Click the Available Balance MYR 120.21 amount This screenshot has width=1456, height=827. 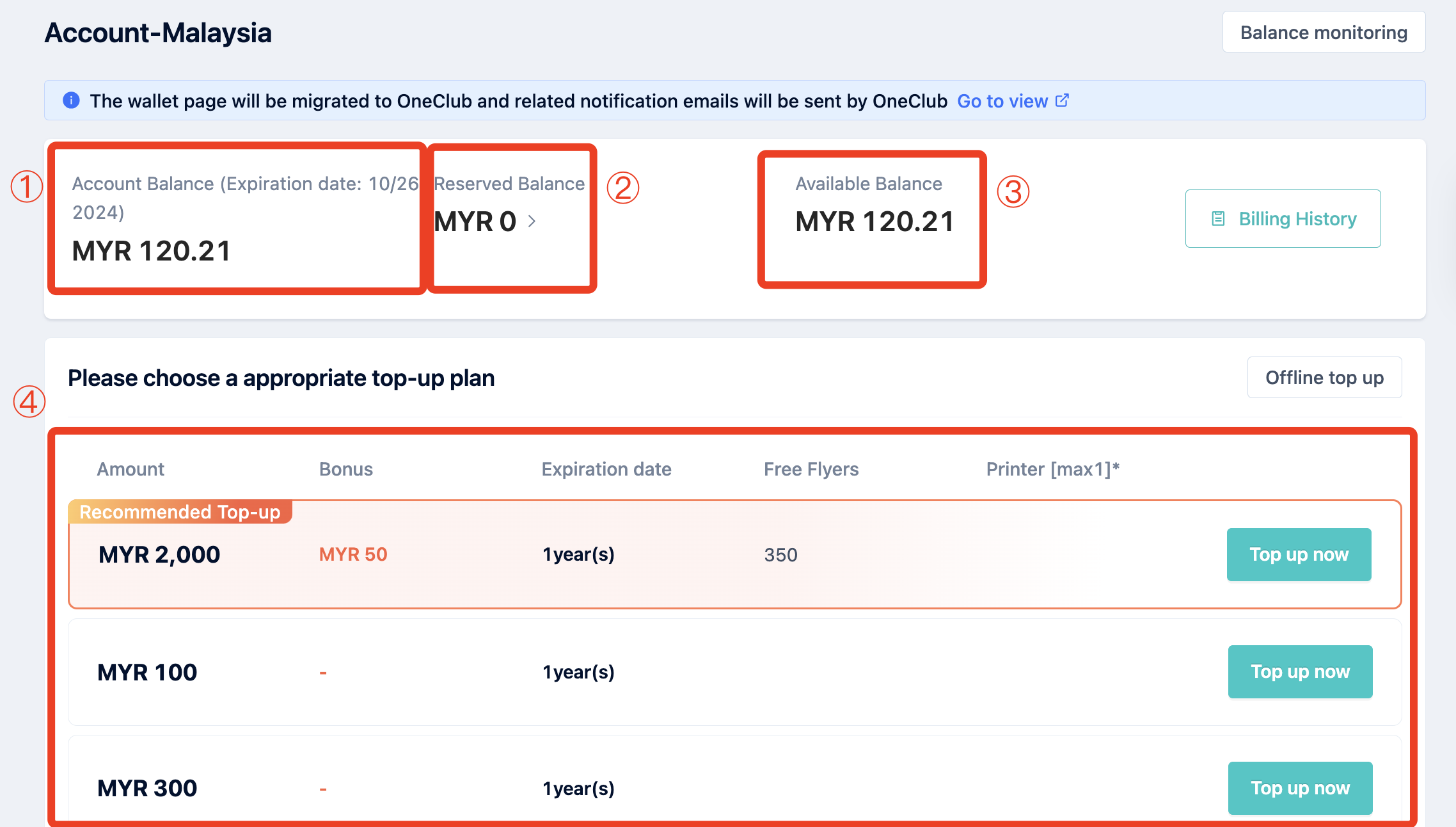(x=874, y=221)
